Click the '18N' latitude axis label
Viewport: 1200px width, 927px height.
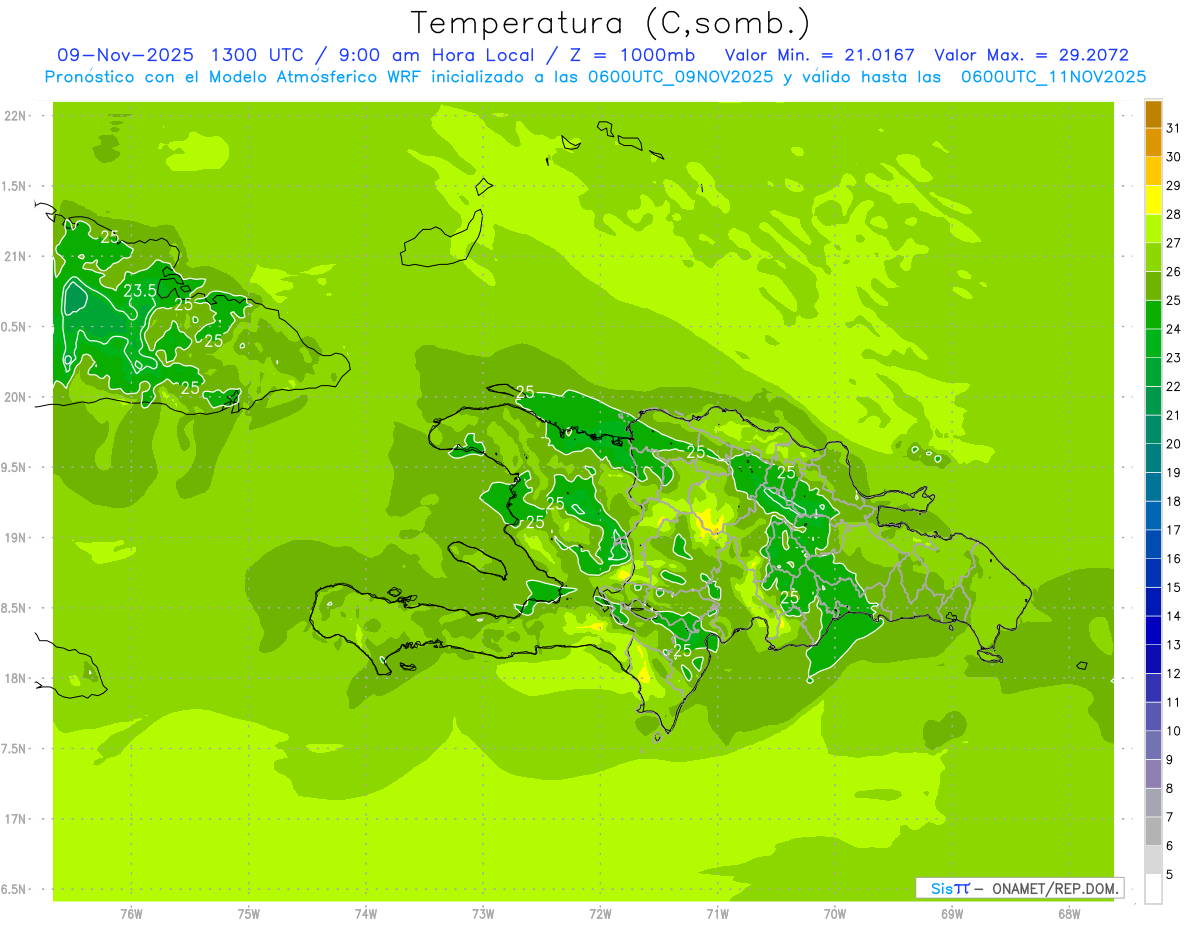point(16,678)
